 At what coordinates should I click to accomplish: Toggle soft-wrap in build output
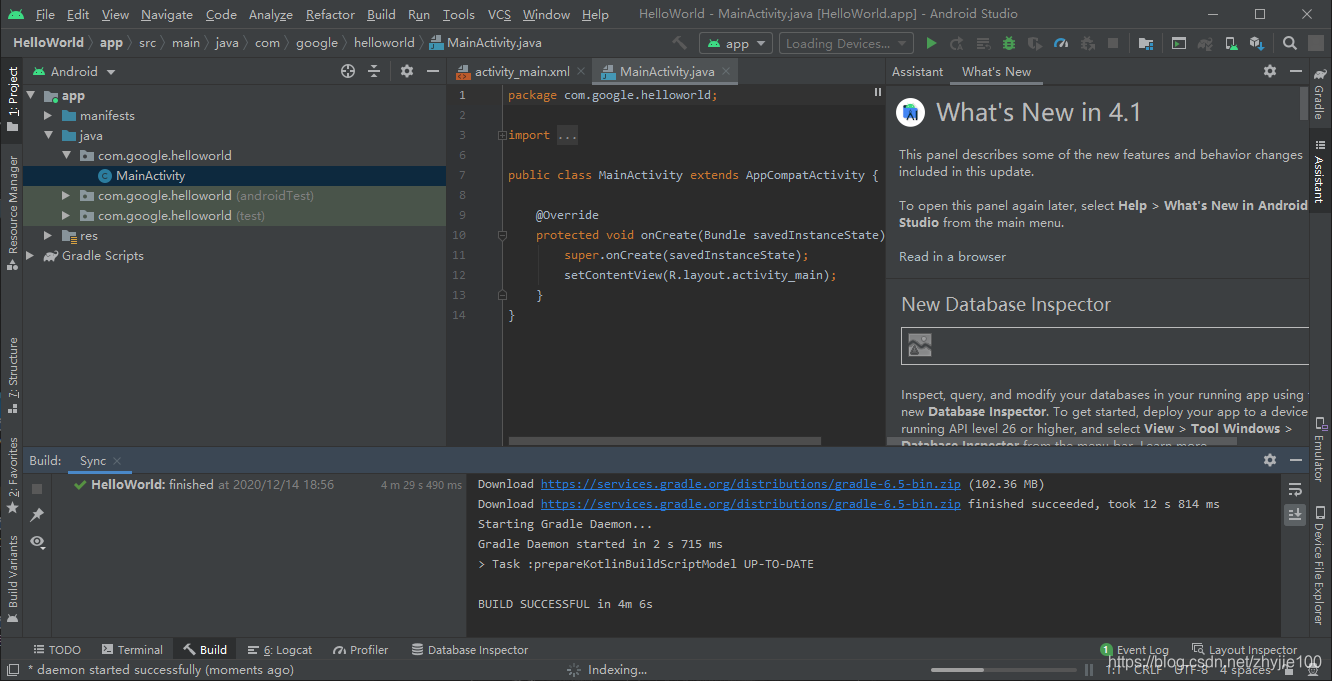(x=1295, y=489)
